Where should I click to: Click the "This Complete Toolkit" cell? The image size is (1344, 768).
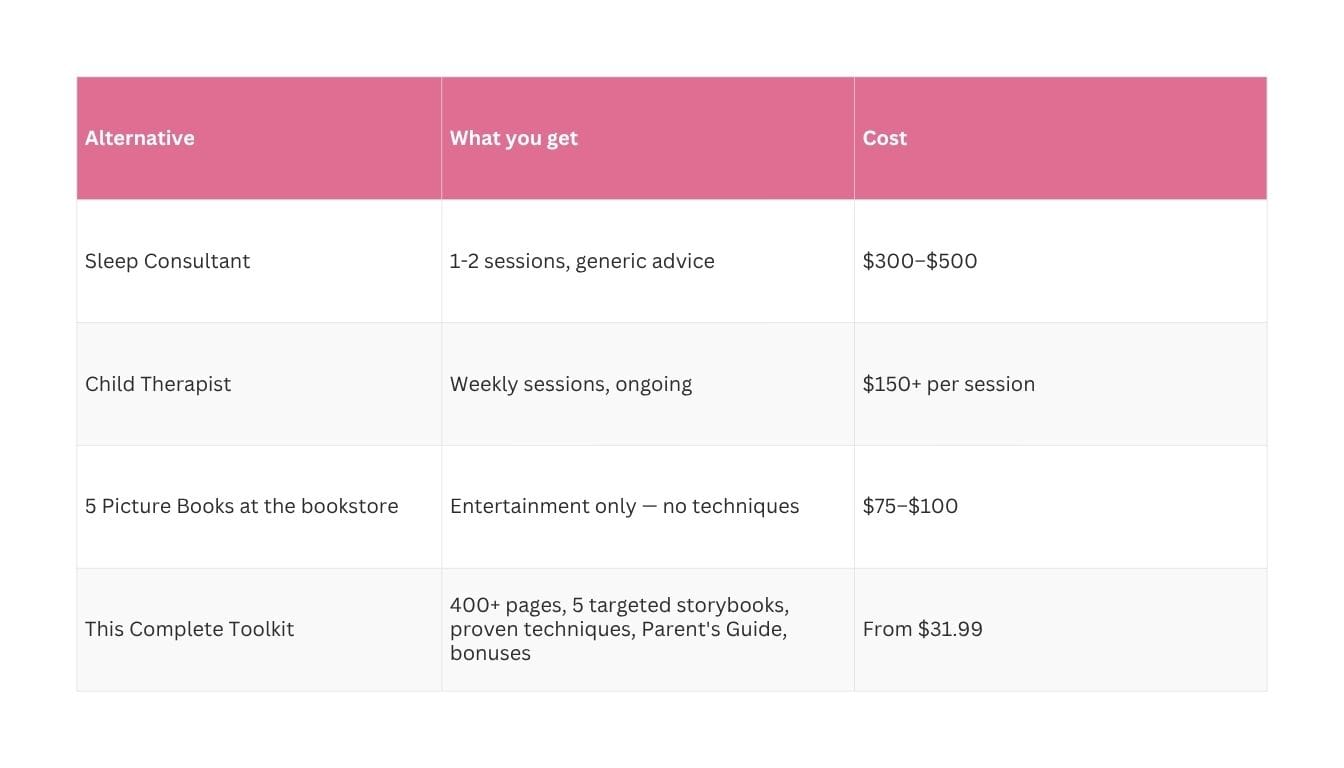point(189,629)
